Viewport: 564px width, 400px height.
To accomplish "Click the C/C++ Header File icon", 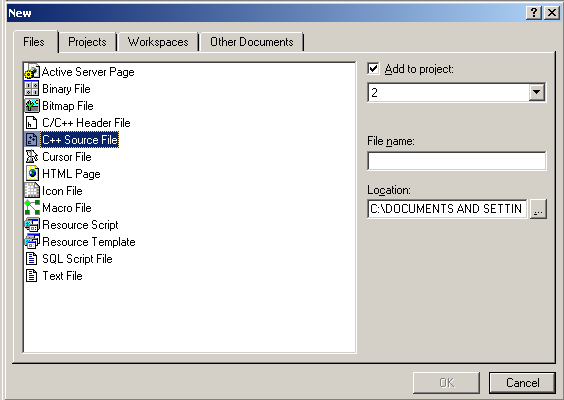I will pos(32,123).
